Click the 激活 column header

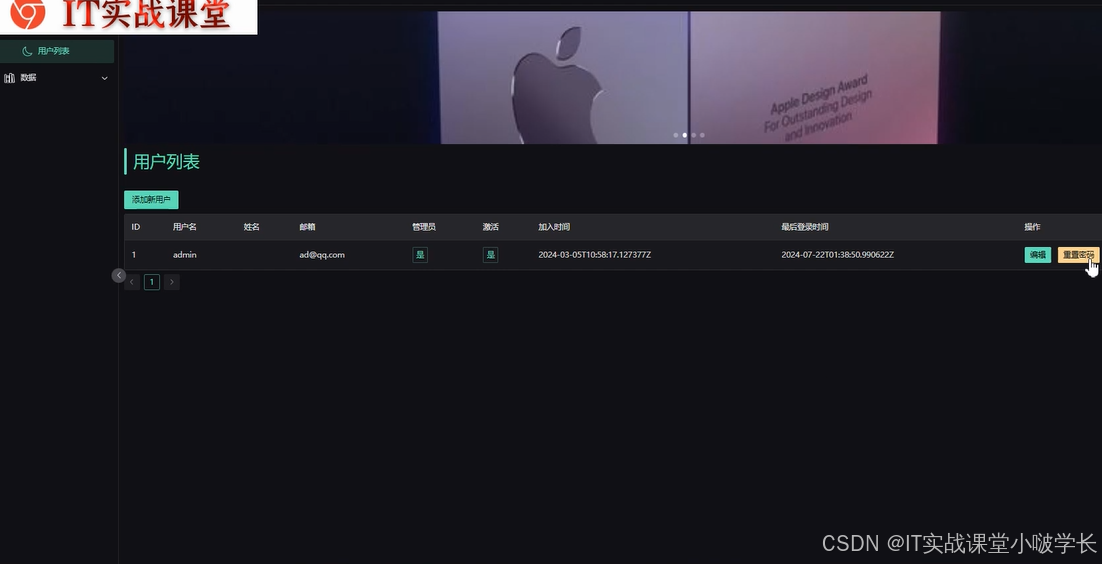click(491, 227)
